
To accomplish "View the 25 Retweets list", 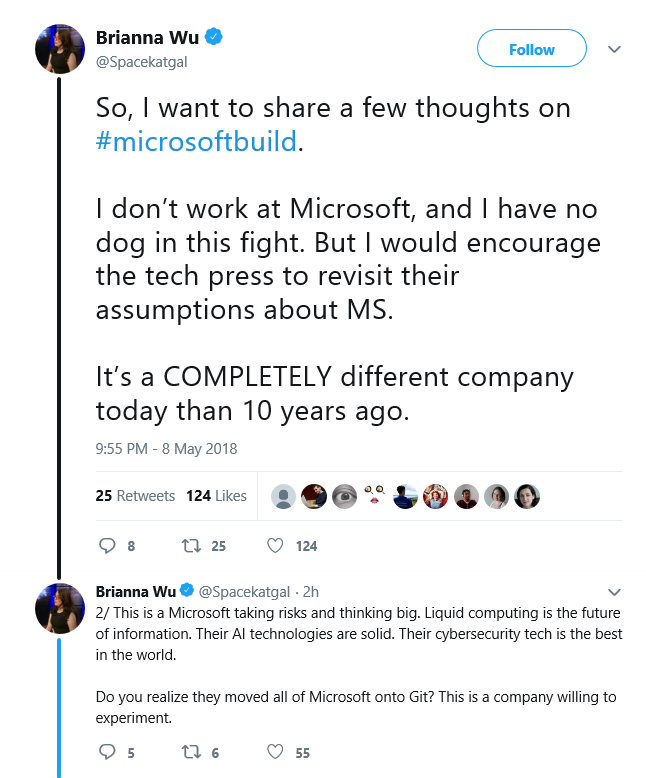I will (135, 496).
